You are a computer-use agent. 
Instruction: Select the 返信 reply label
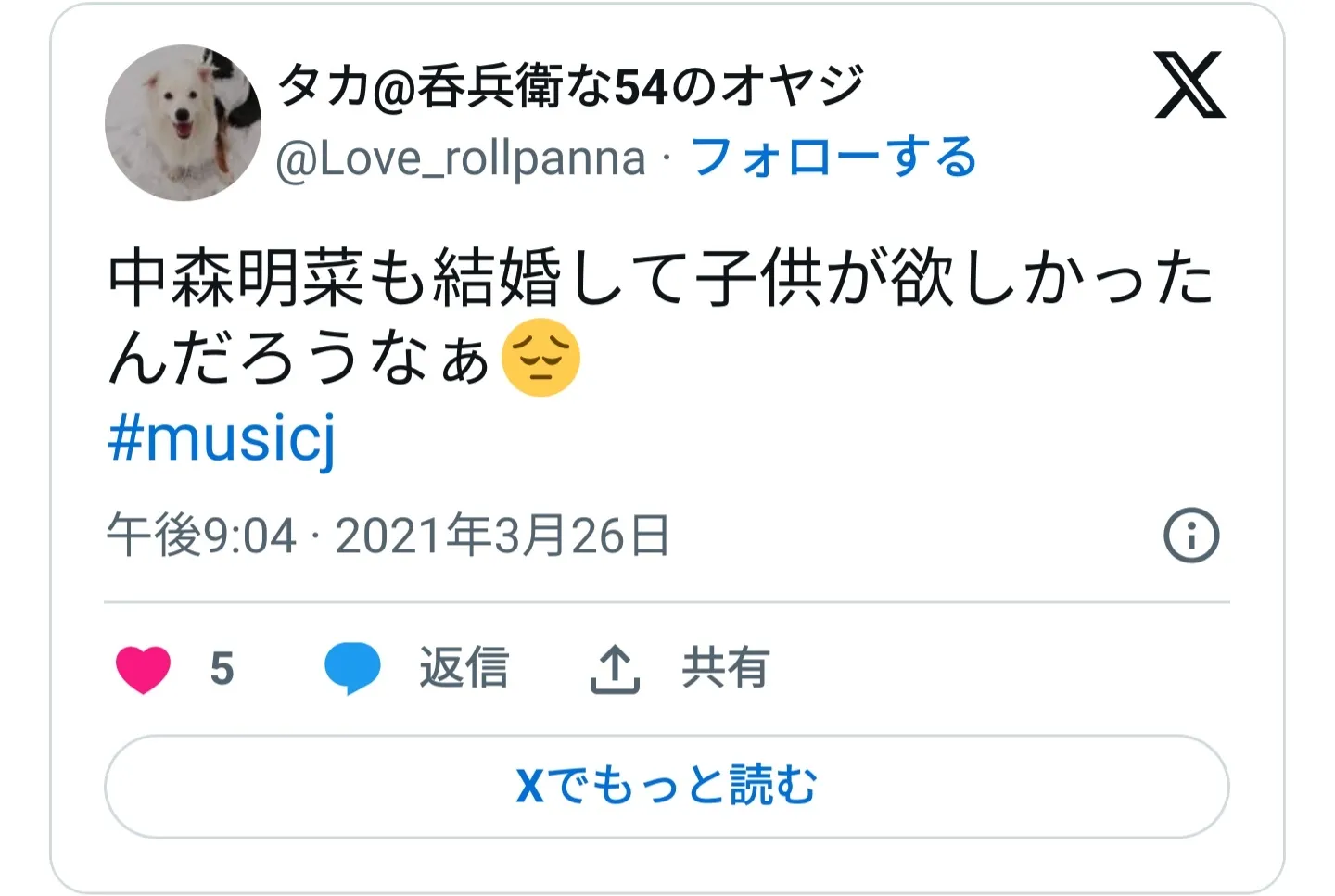point(464,668)
